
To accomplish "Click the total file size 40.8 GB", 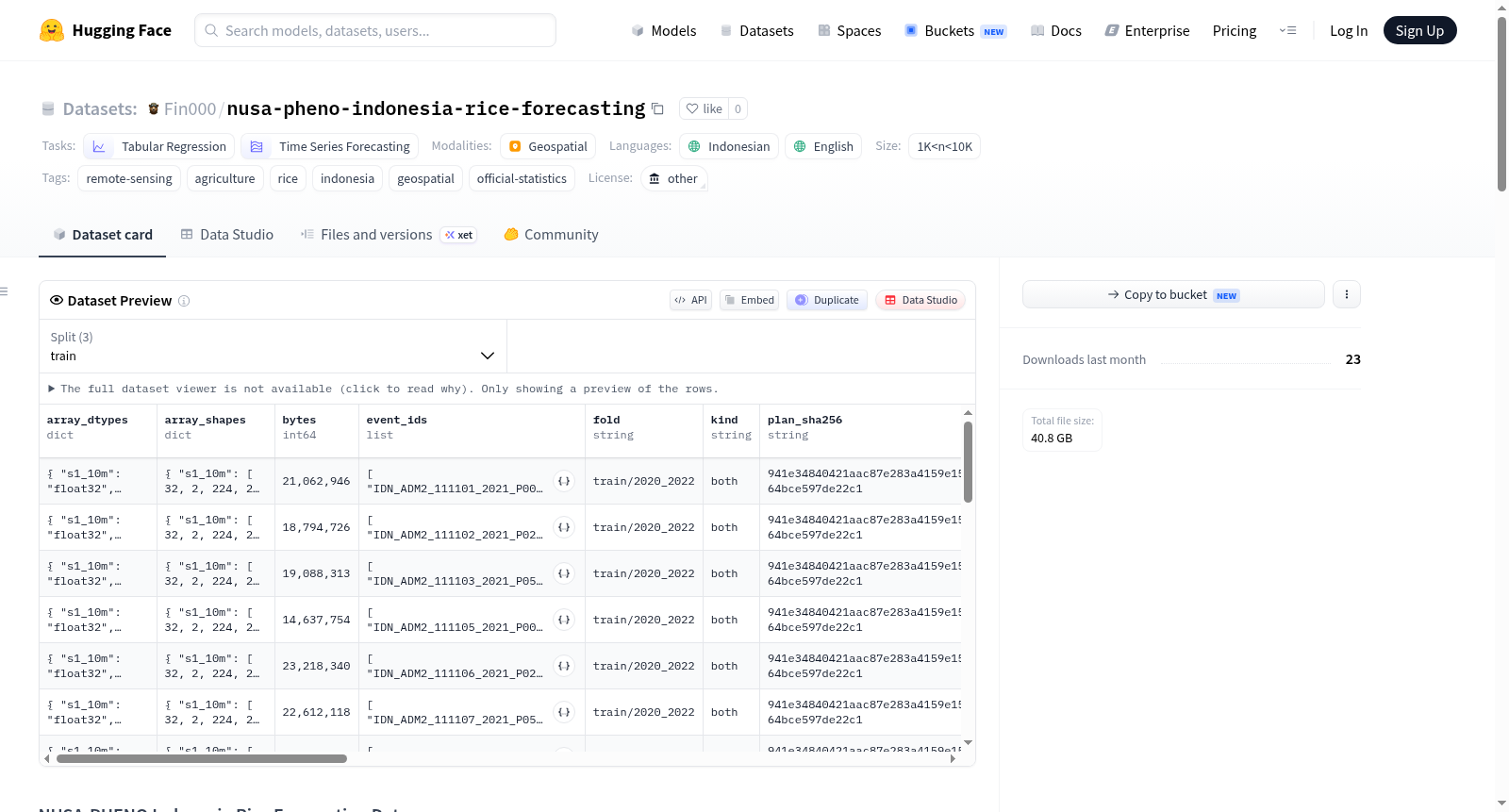I will [1052, 438].
